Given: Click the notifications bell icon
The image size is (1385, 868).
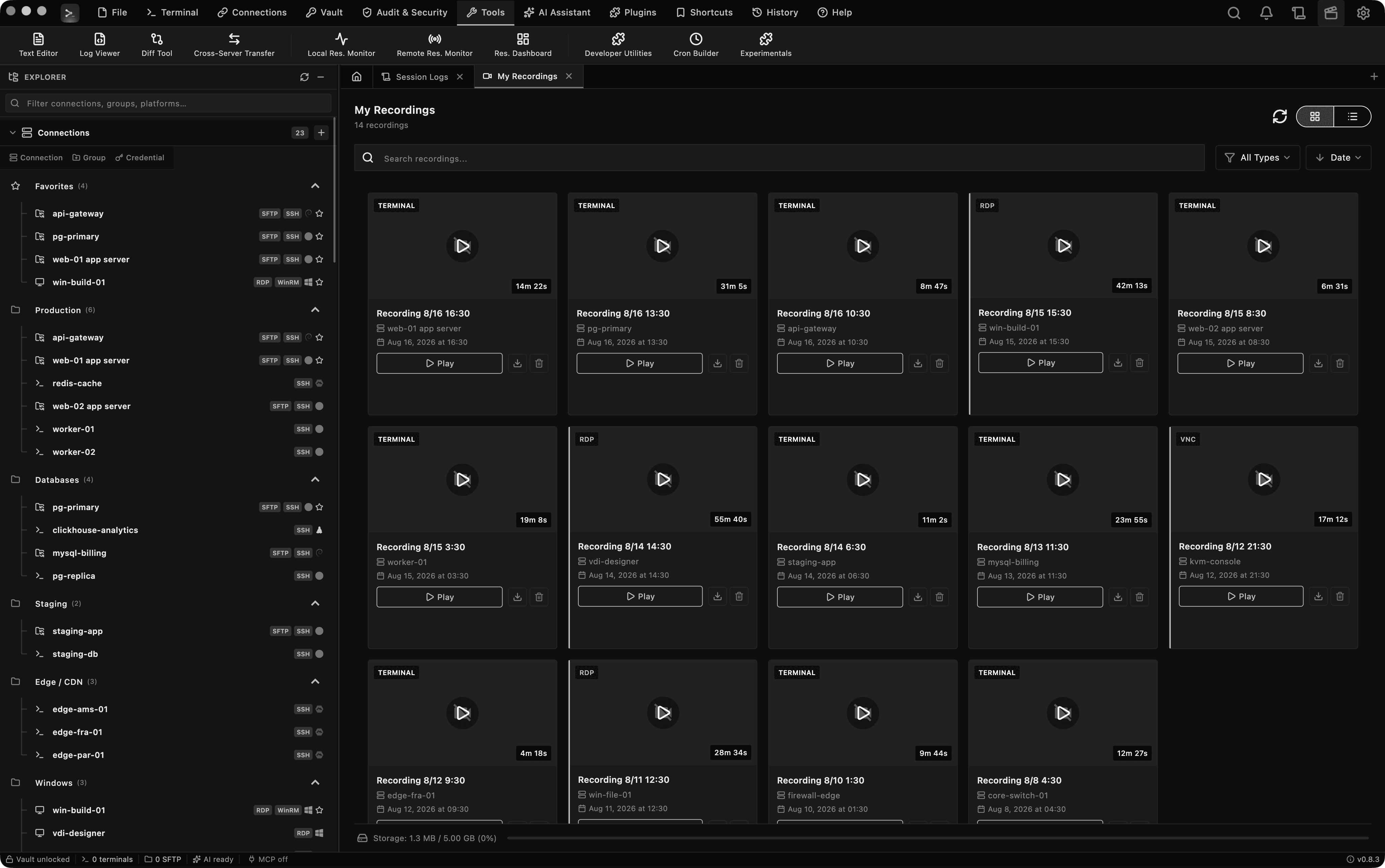Looking at the screenshot, I should 1266,13.
